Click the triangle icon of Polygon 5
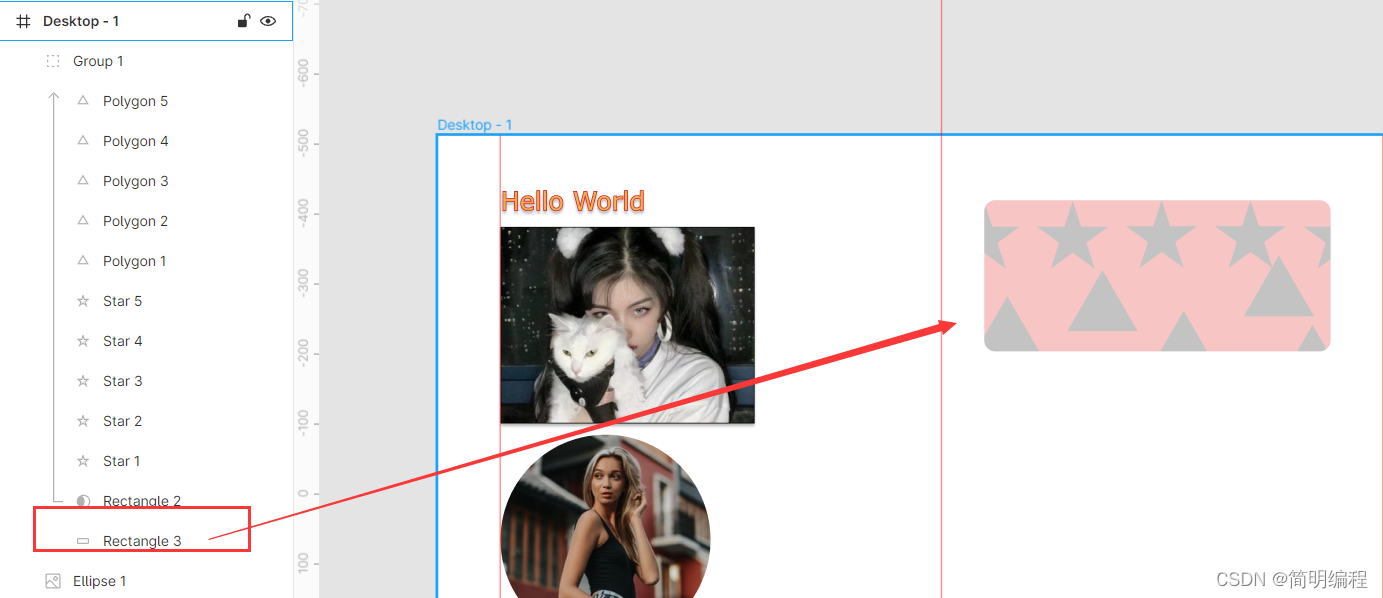 (x=83, y=101)
